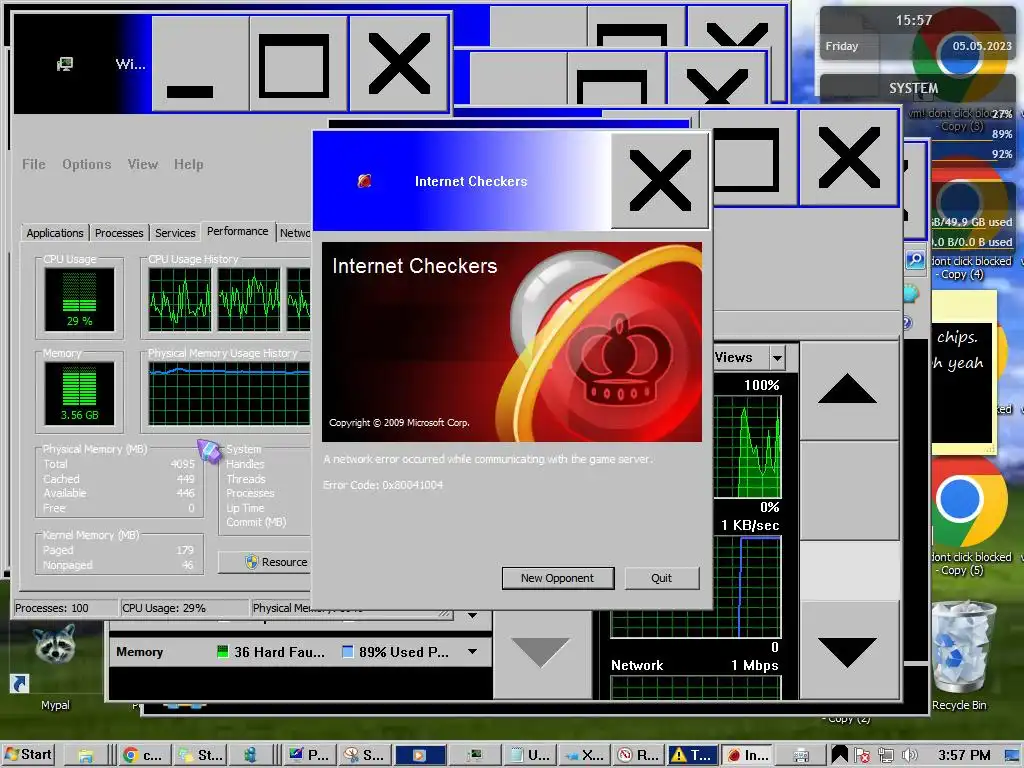This screenshot has width=1024, height=768.
Task: Switch to the Chrome taskbar button
Action: click(x=144, y=755)
